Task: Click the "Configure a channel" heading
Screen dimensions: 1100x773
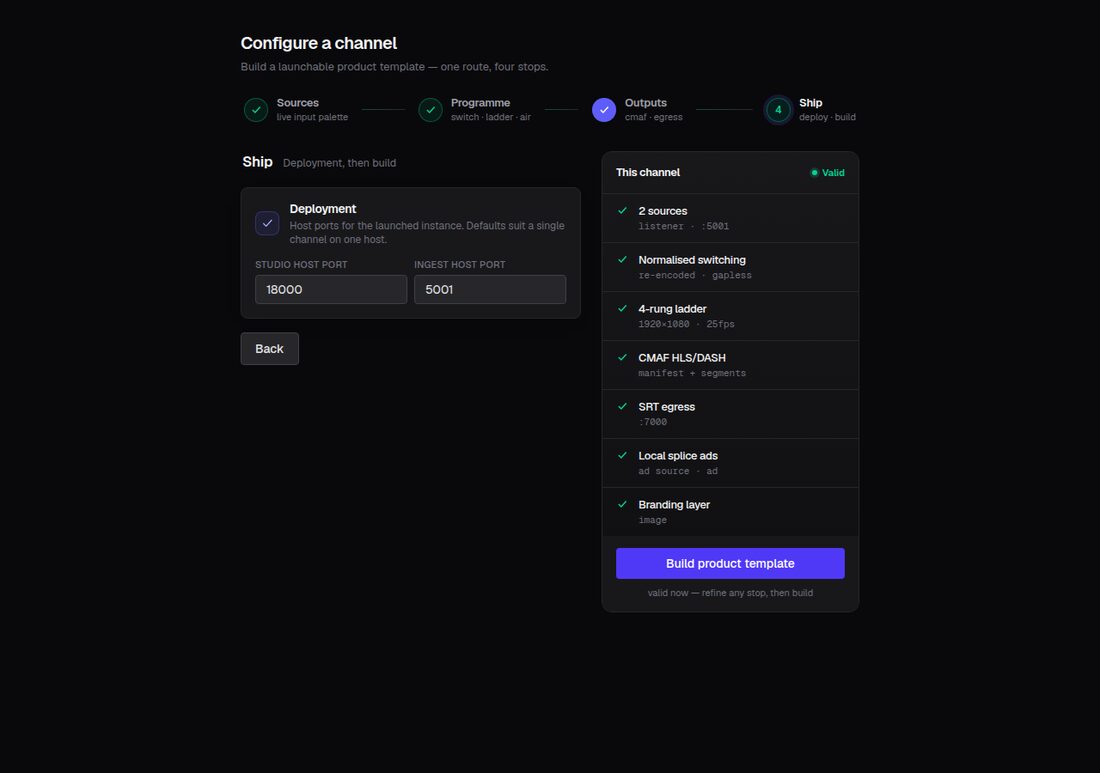Action: pos(318,43)
